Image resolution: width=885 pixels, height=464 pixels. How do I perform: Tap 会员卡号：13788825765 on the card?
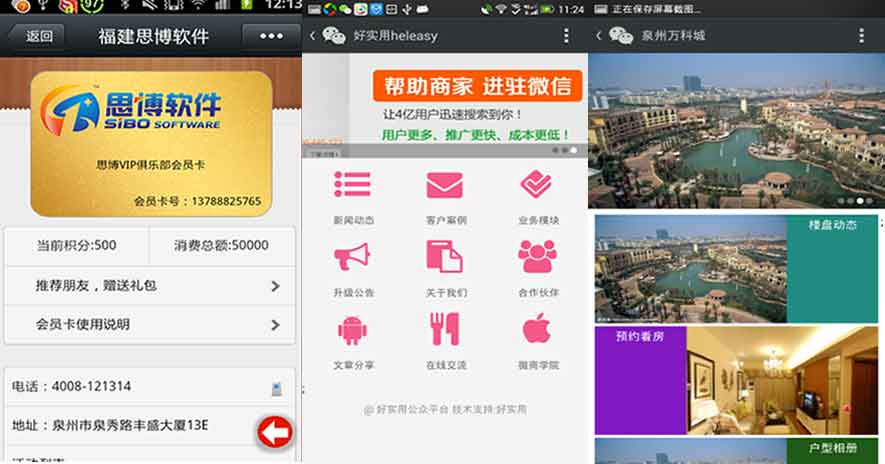[x=198, y=201]
